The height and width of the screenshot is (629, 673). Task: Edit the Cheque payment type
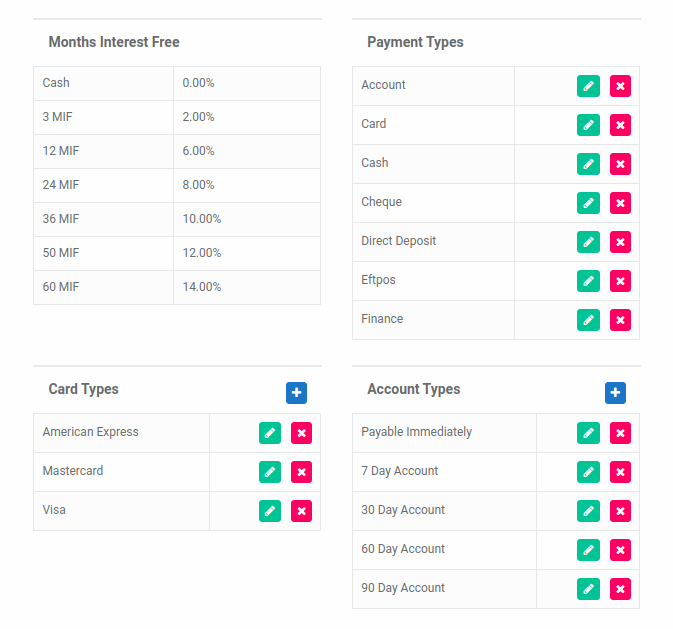(588, 203)
